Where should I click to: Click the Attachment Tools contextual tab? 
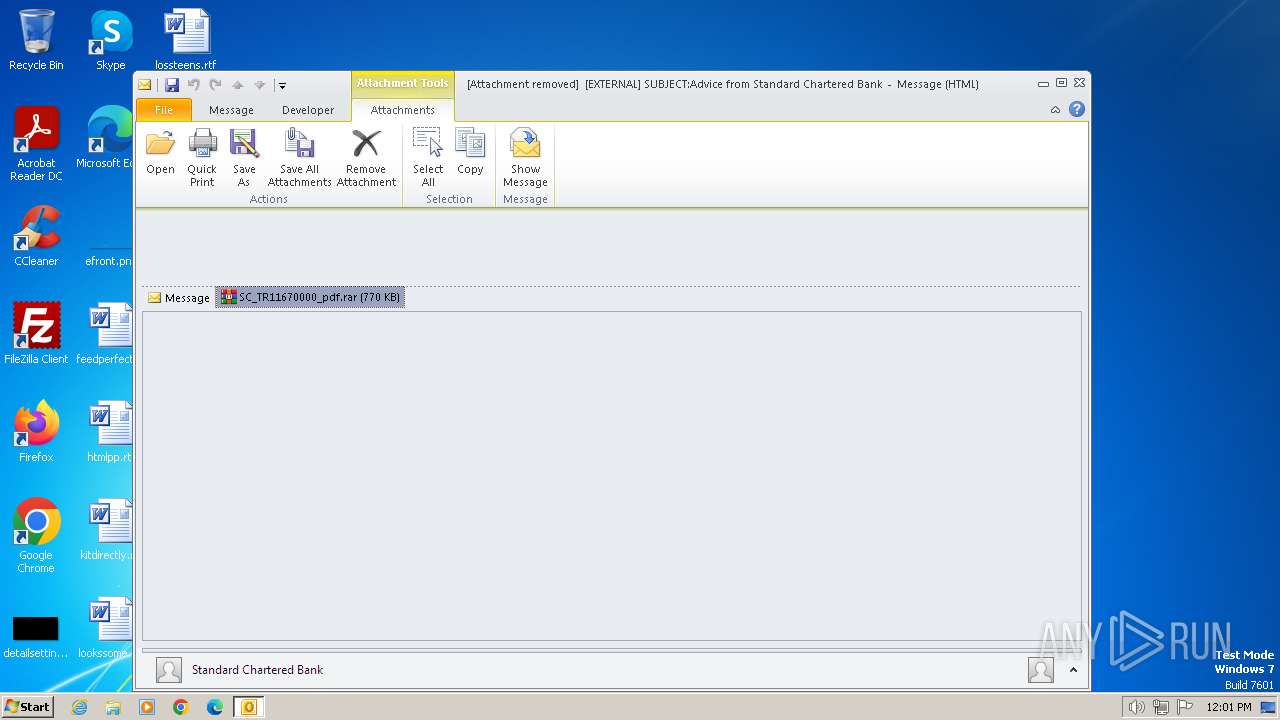(x=403, y=84)
